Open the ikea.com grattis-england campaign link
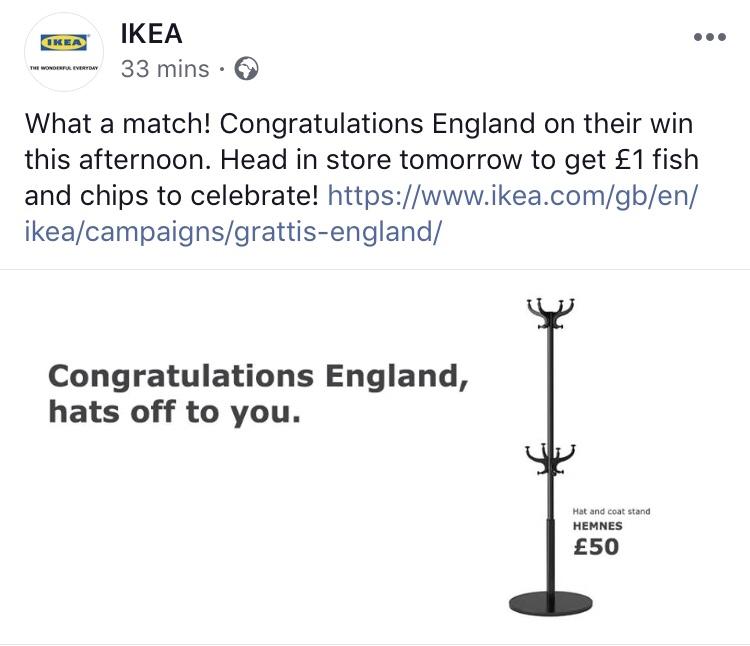This screenshot has height=646, width=750. [x=361, y=214]
